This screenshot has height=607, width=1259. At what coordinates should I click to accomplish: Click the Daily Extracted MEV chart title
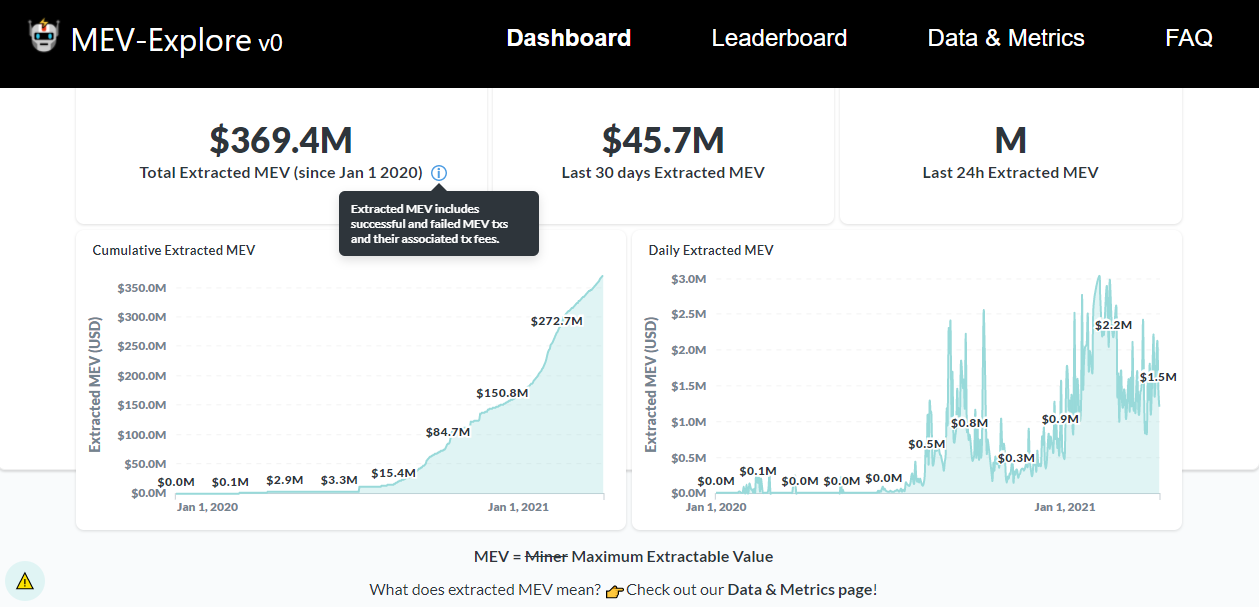point(711,250)
